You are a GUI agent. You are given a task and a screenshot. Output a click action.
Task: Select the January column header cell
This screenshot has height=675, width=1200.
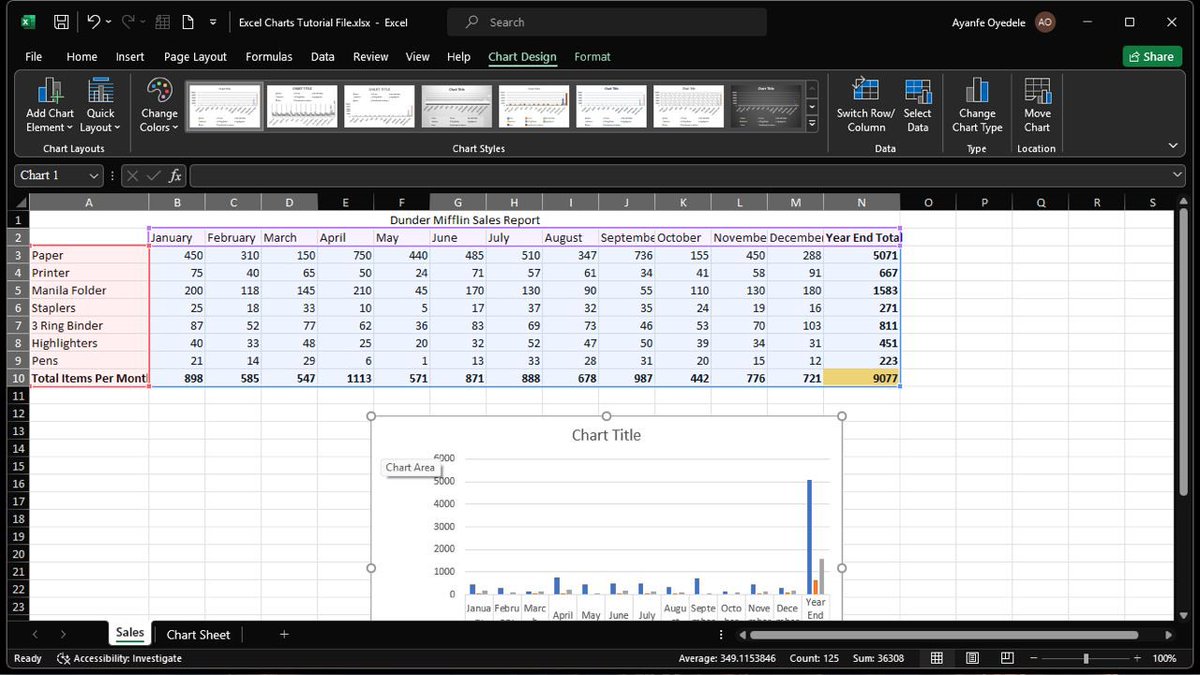pyautogui.click(x=177, y=238)
